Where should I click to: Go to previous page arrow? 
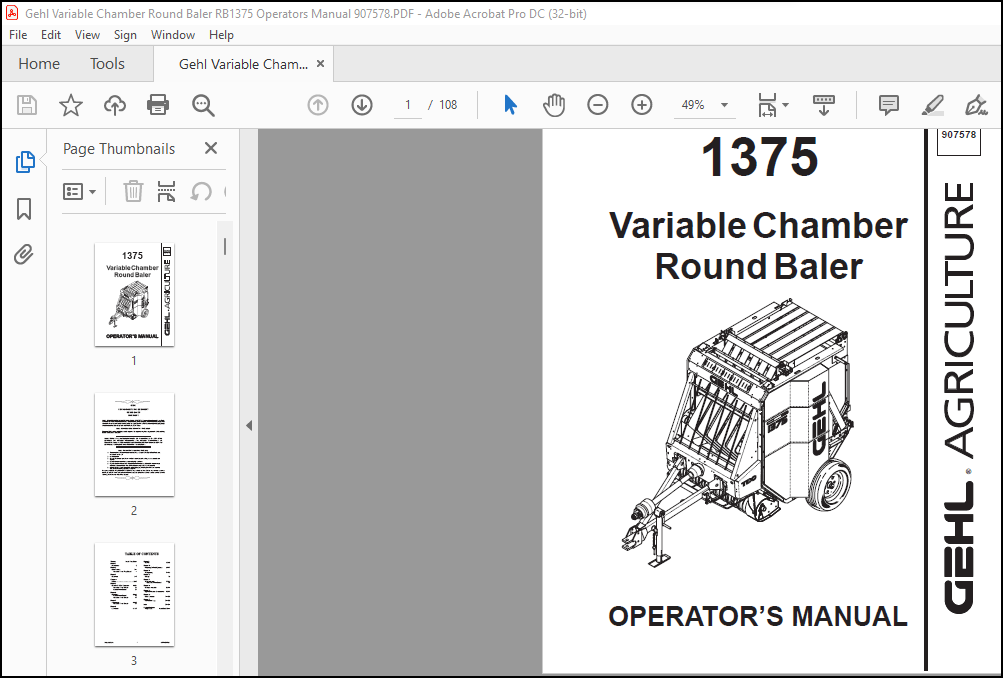coord(318,105)
